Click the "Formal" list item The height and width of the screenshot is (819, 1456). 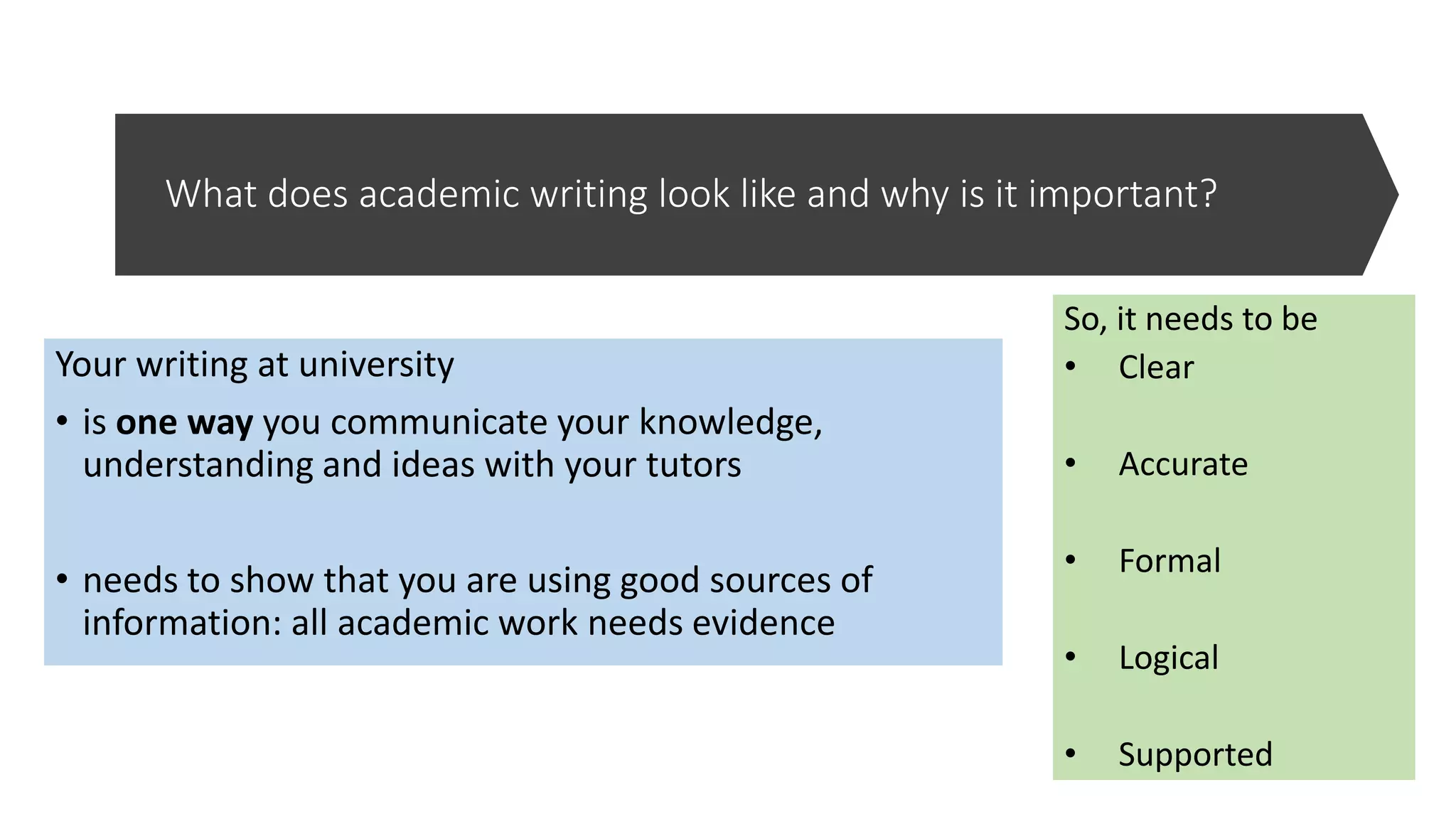coord(1169,561)
